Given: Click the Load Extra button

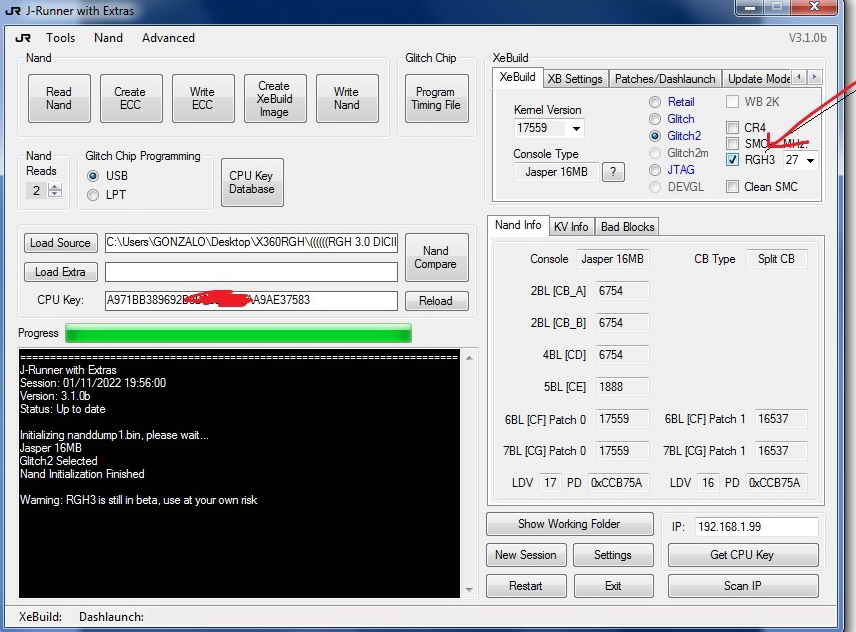Looking at the screenshot, I should 61,272.
